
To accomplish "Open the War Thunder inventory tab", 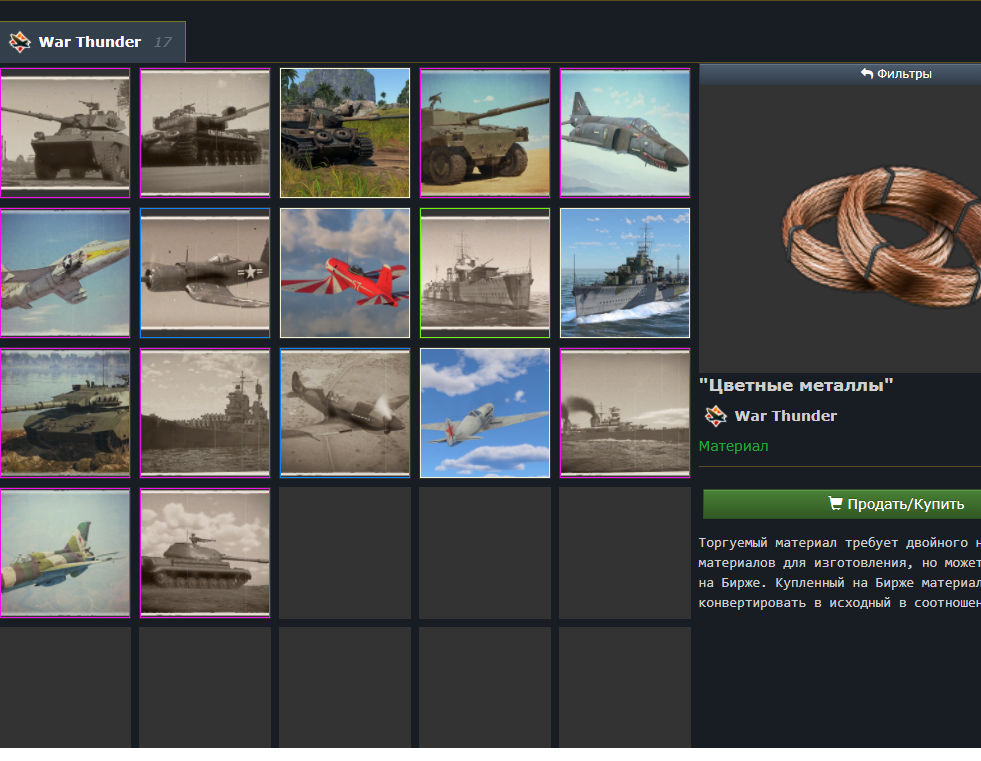I will point(92,42).
